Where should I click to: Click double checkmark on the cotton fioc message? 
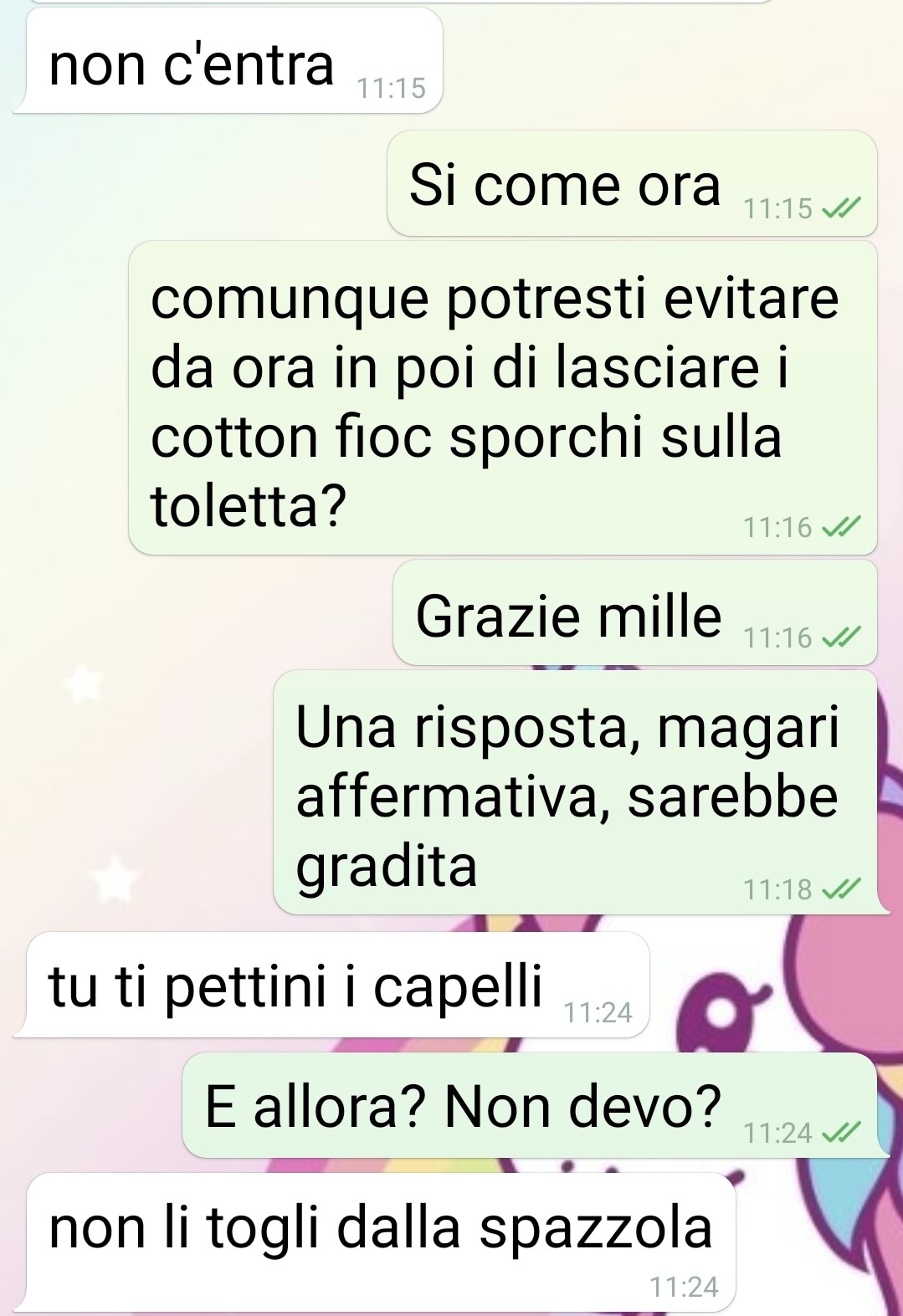point(840,527)
